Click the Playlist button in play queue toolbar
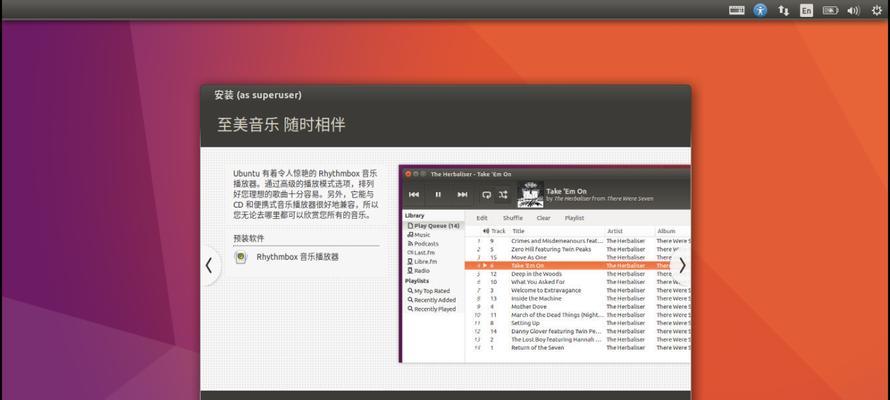Screen dimensions: 890x400 click(x=574, y=218)
